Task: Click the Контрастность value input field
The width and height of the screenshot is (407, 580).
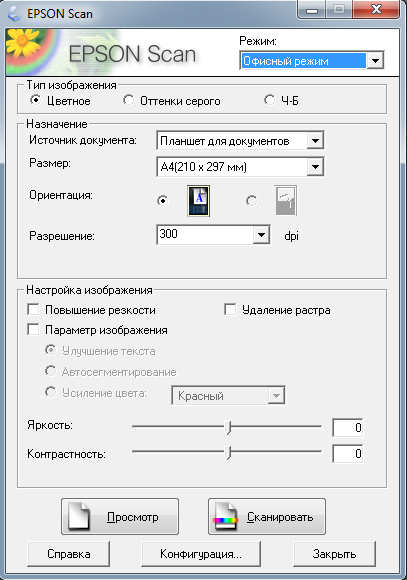Action: click(x=347, y=453)
